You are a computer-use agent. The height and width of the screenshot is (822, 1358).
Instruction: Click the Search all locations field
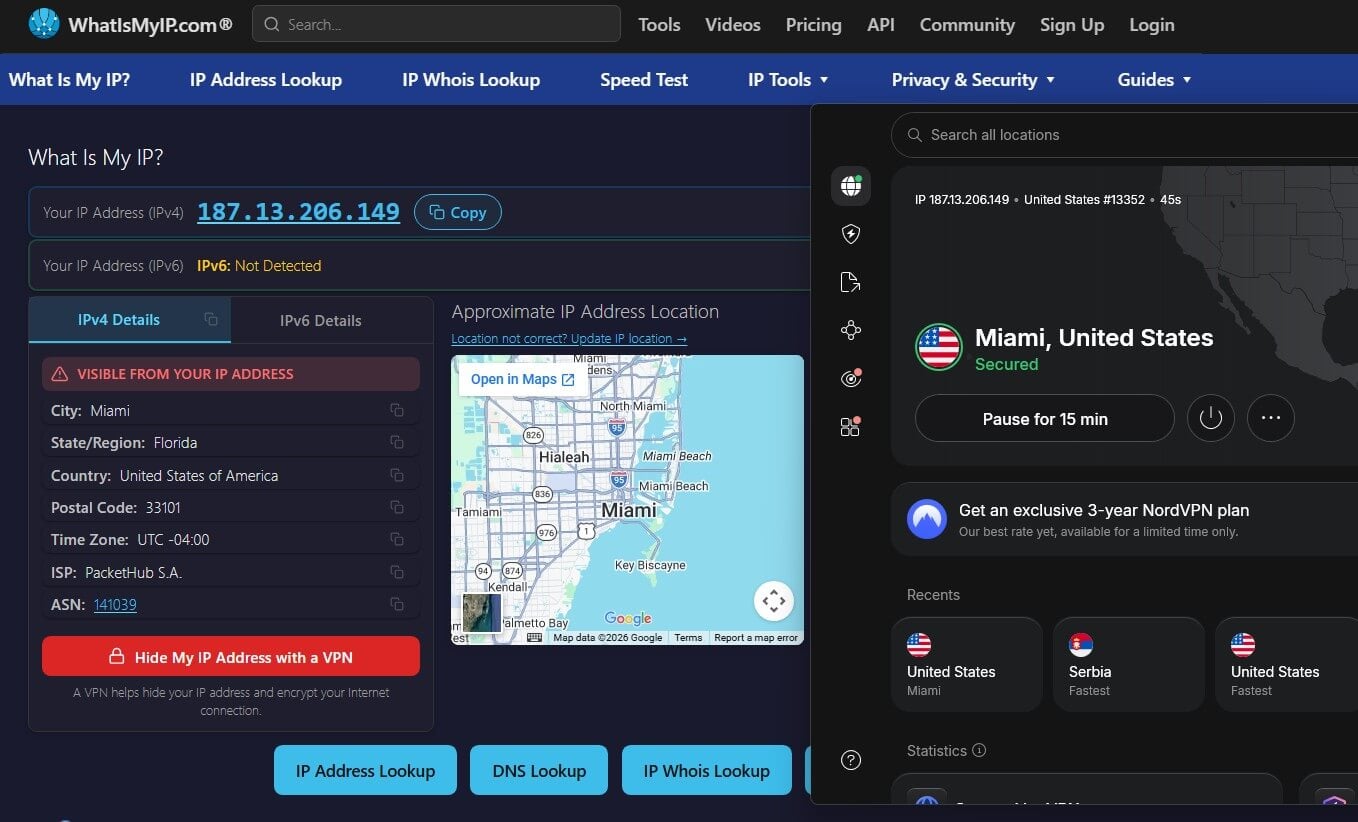tap(1124, 135)
